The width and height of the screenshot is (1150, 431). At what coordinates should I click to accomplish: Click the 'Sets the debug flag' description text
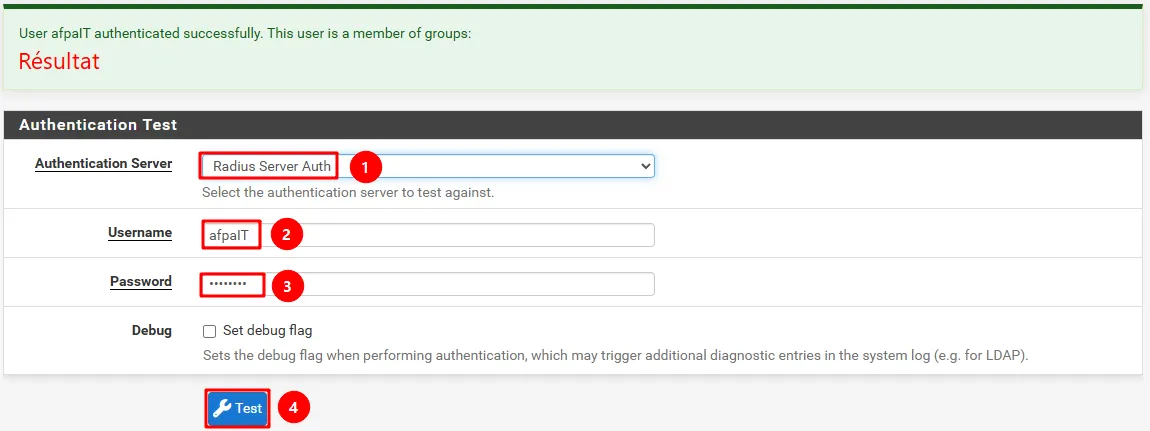point(615,356)
